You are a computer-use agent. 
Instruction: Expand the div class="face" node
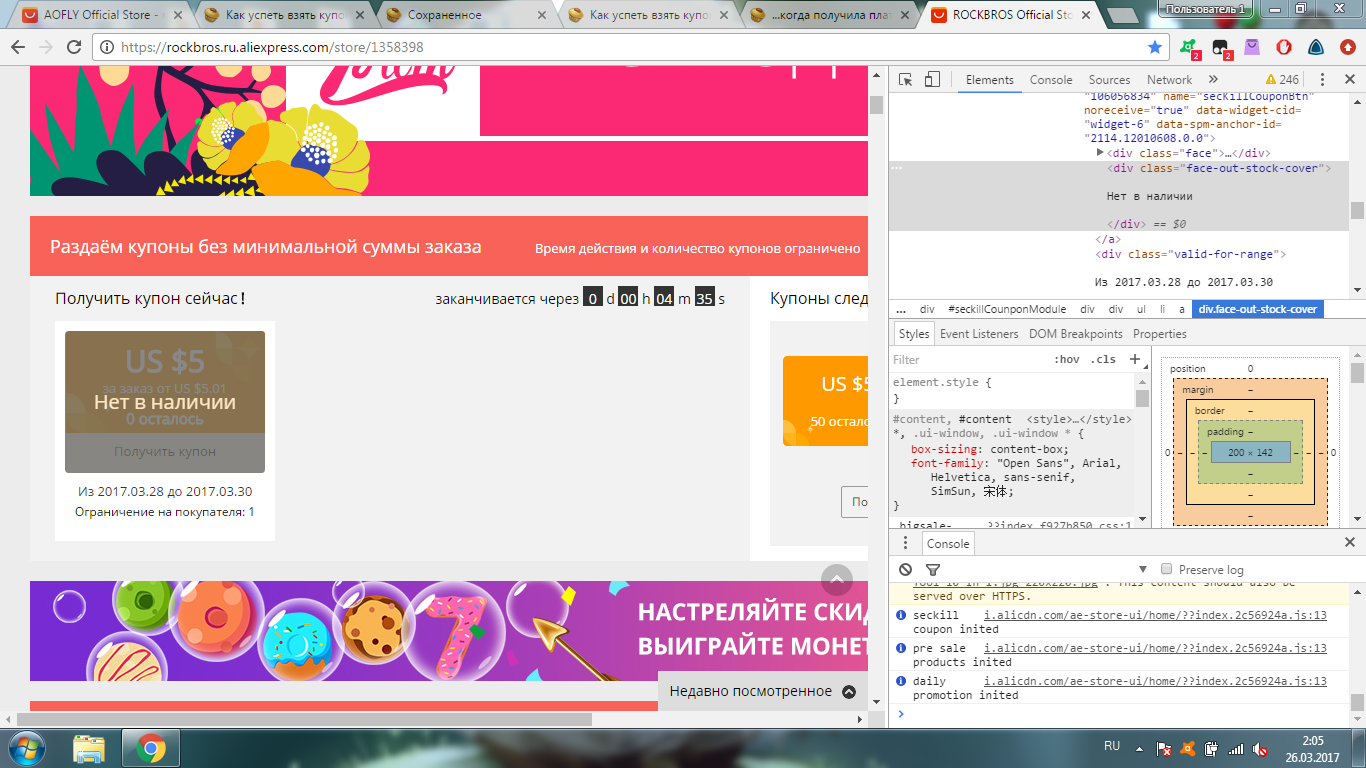pyautogui.click(x=1100, y=153)
